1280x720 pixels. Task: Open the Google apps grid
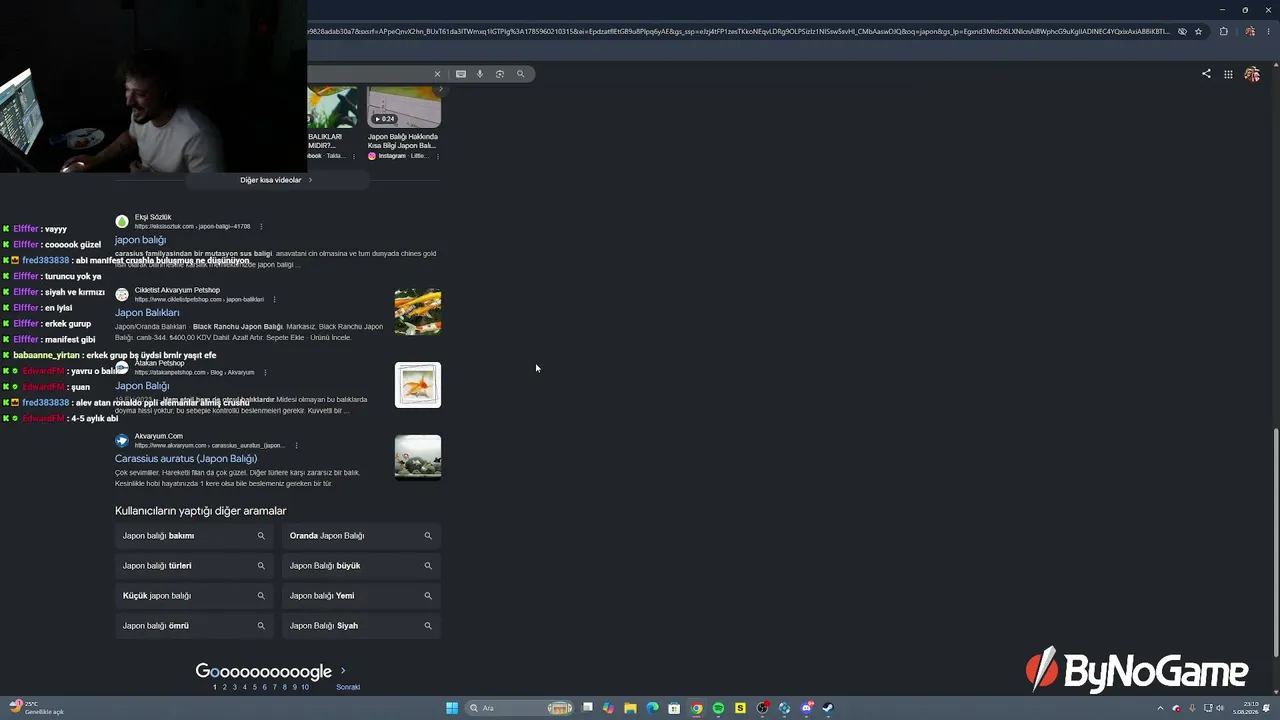coord(1228,74)
